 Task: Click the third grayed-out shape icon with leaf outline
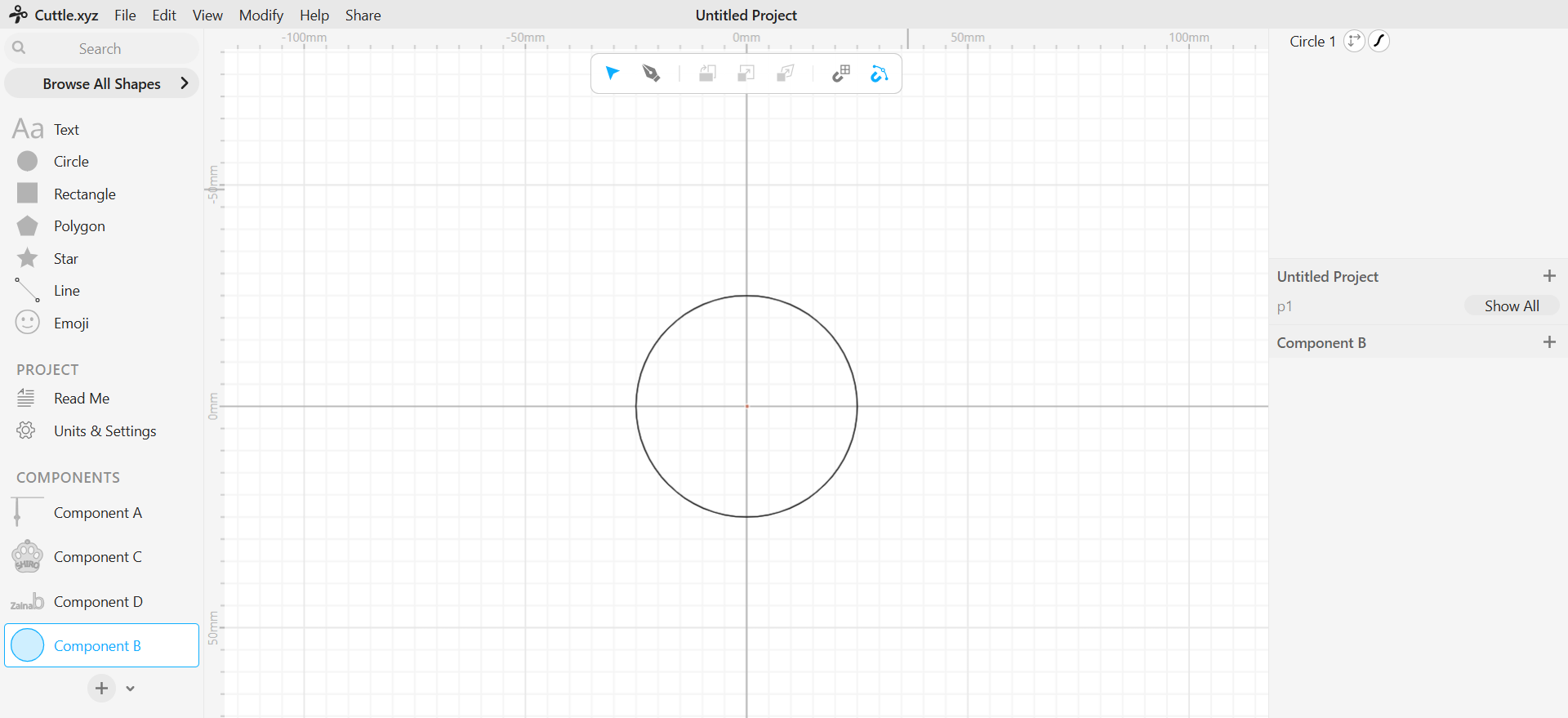tap(785, 74)
